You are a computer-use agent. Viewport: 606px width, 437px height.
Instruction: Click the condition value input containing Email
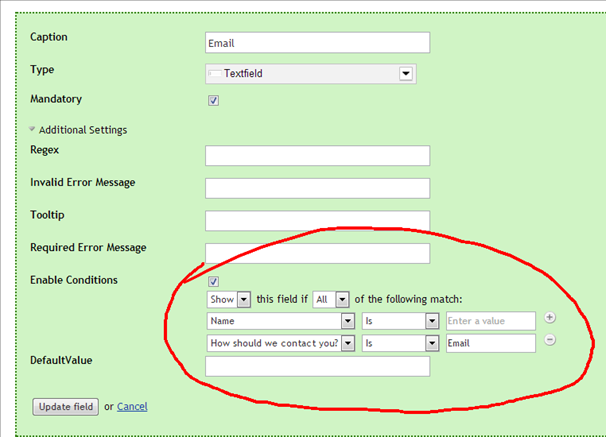491,343
